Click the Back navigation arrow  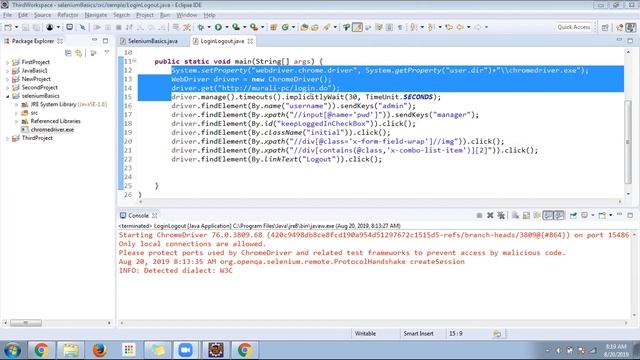460,27
